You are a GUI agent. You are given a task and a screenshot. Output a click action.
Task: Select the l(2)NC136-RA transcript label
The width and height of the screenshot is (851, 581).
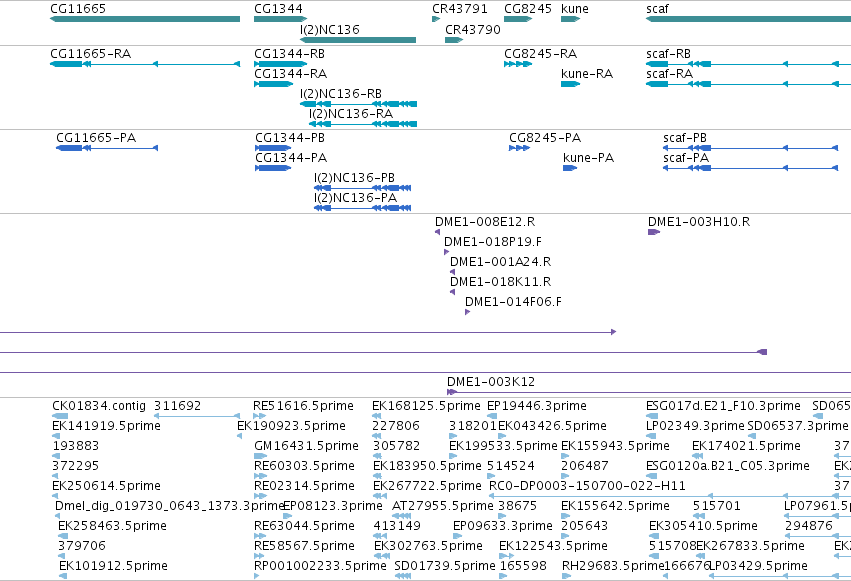(351, 114)
